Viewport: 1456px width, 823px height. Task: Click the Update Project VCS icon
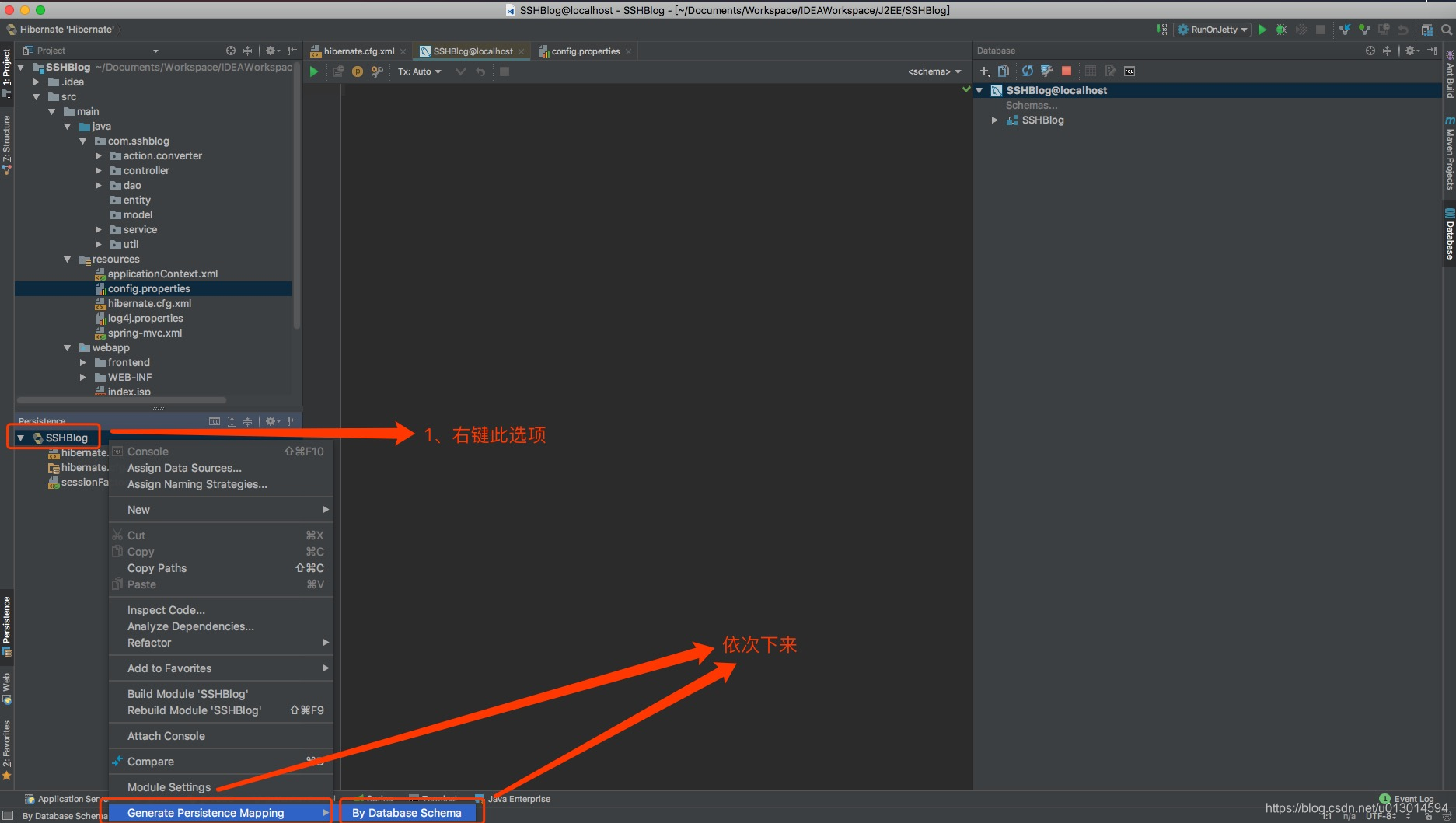click(1345, 30)
